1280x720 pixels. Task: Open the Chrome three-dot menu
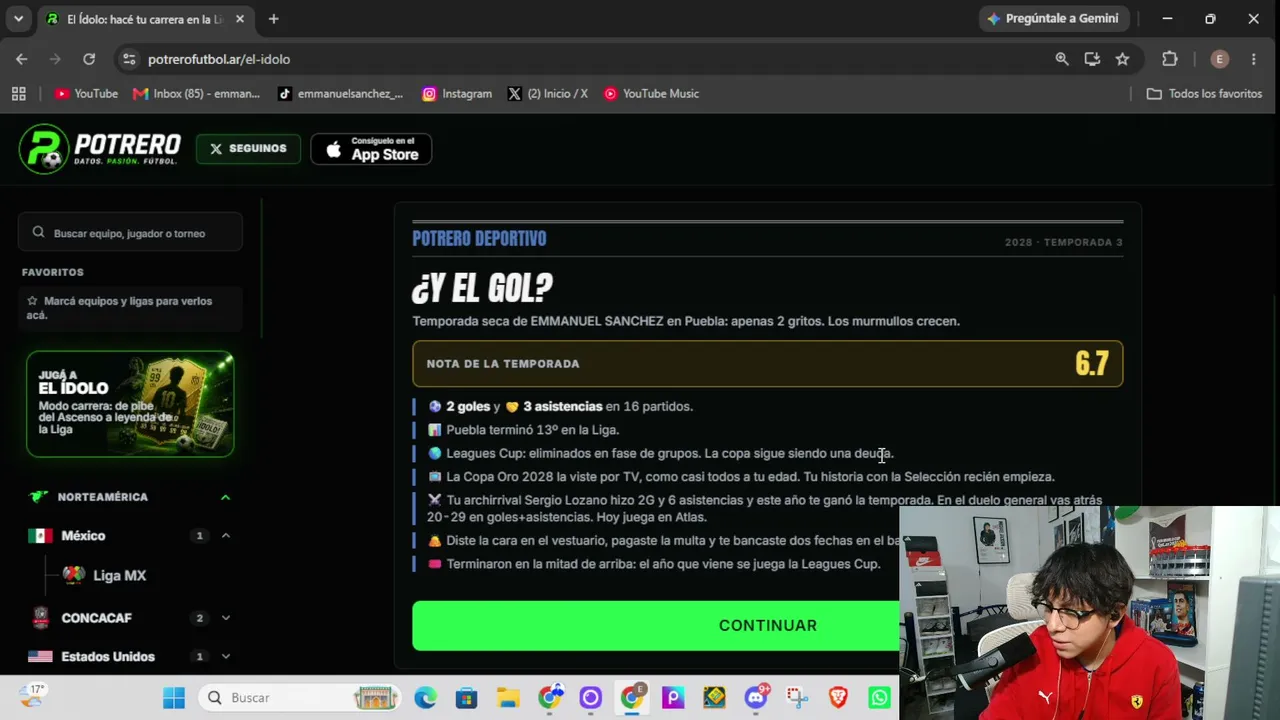pyautogui.click(x=1254, y=59)
